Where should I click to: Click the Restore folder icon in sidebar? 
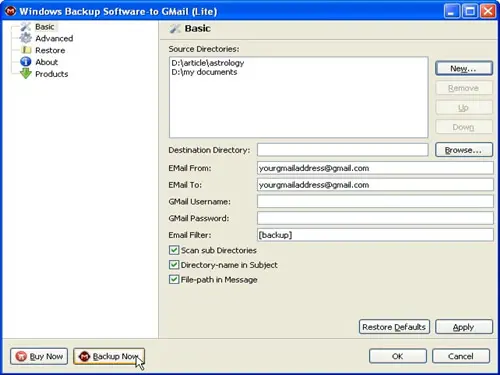coord(26,50)
